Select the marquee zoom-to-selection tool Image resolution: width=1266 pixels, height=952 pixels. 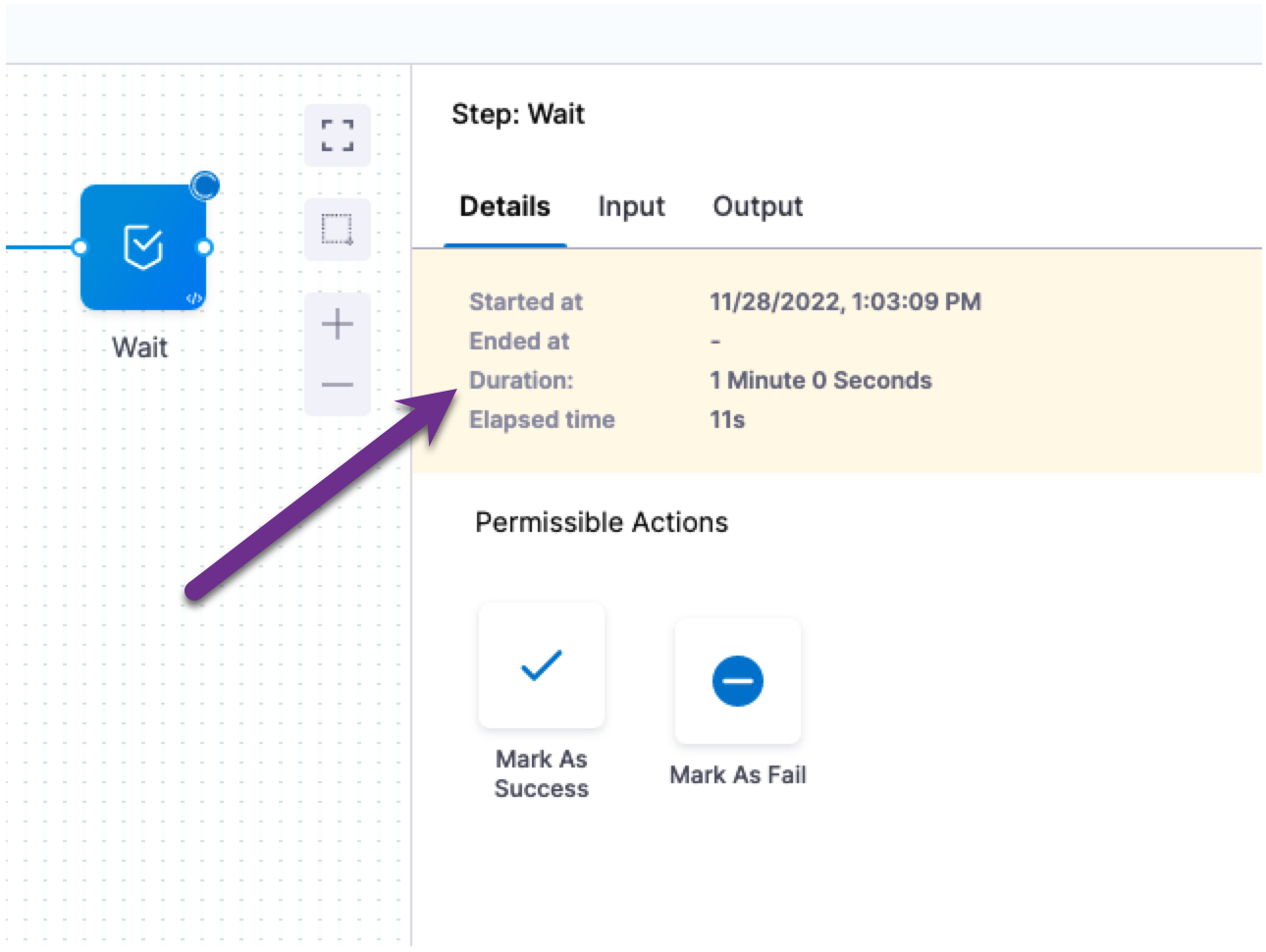338,230
